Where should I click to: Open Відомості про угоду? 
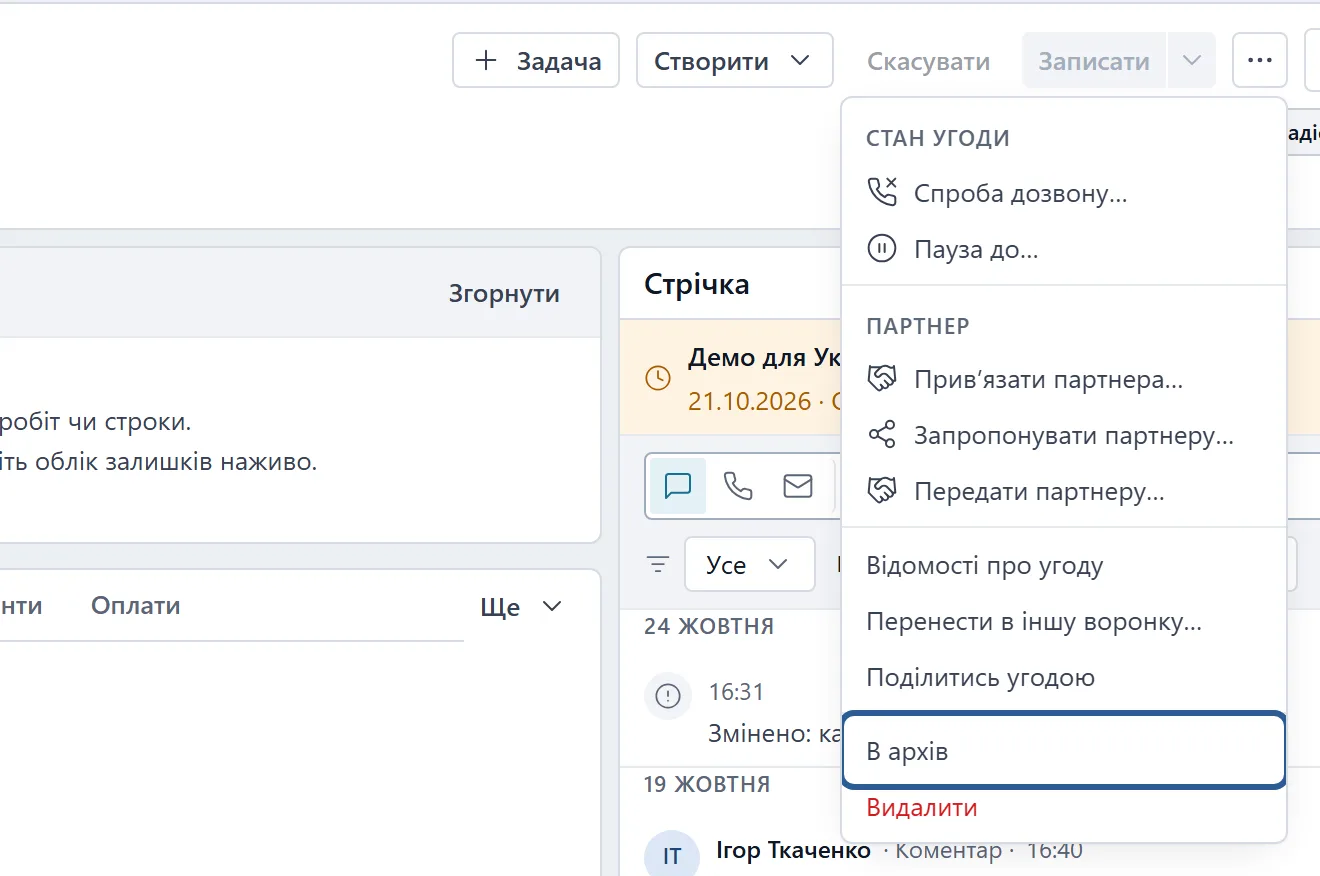(1064, 566)
